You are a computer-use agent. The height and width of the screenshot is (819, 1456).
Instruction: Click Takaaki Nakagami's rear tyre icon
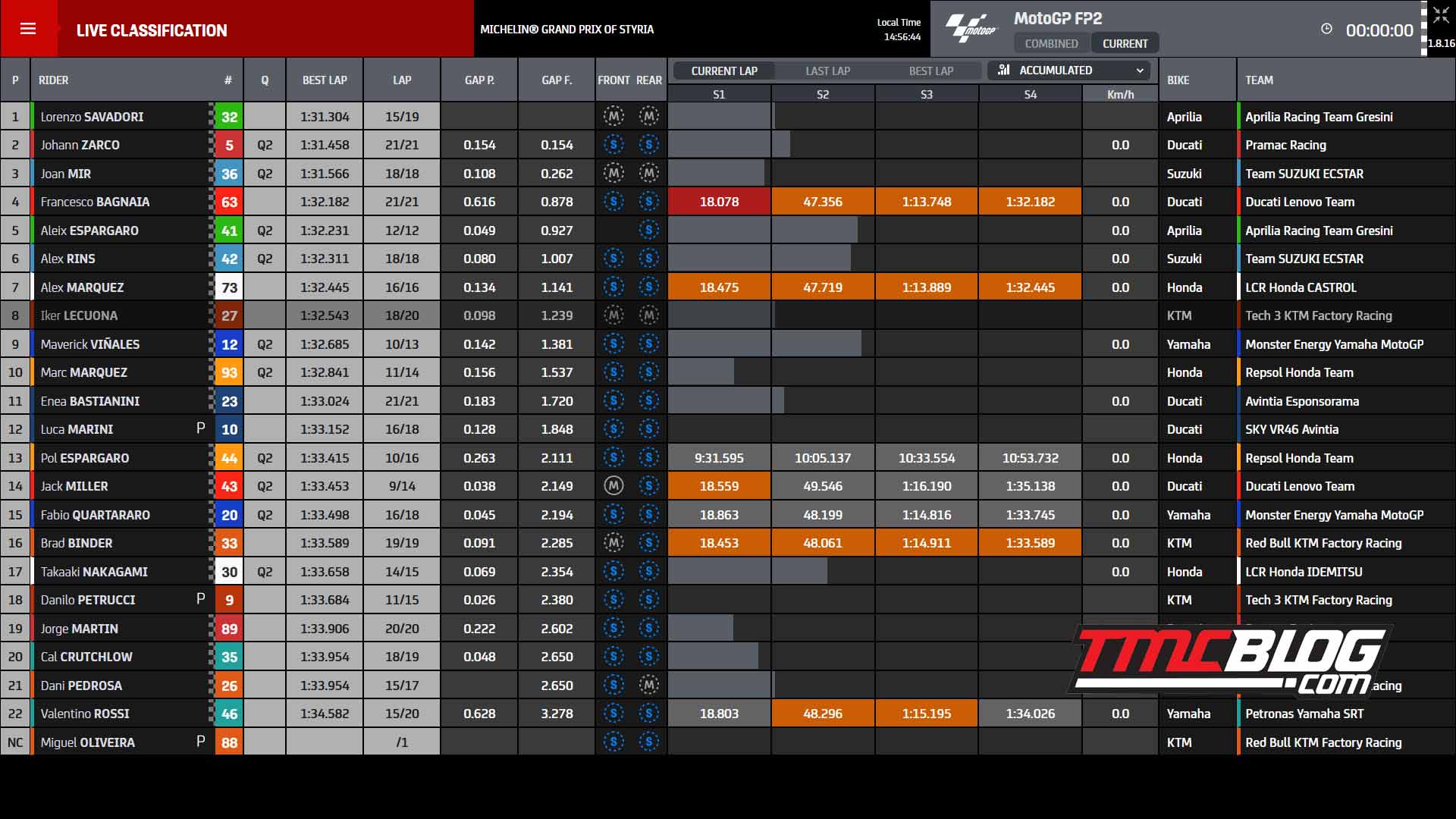[x=648, y=572]
